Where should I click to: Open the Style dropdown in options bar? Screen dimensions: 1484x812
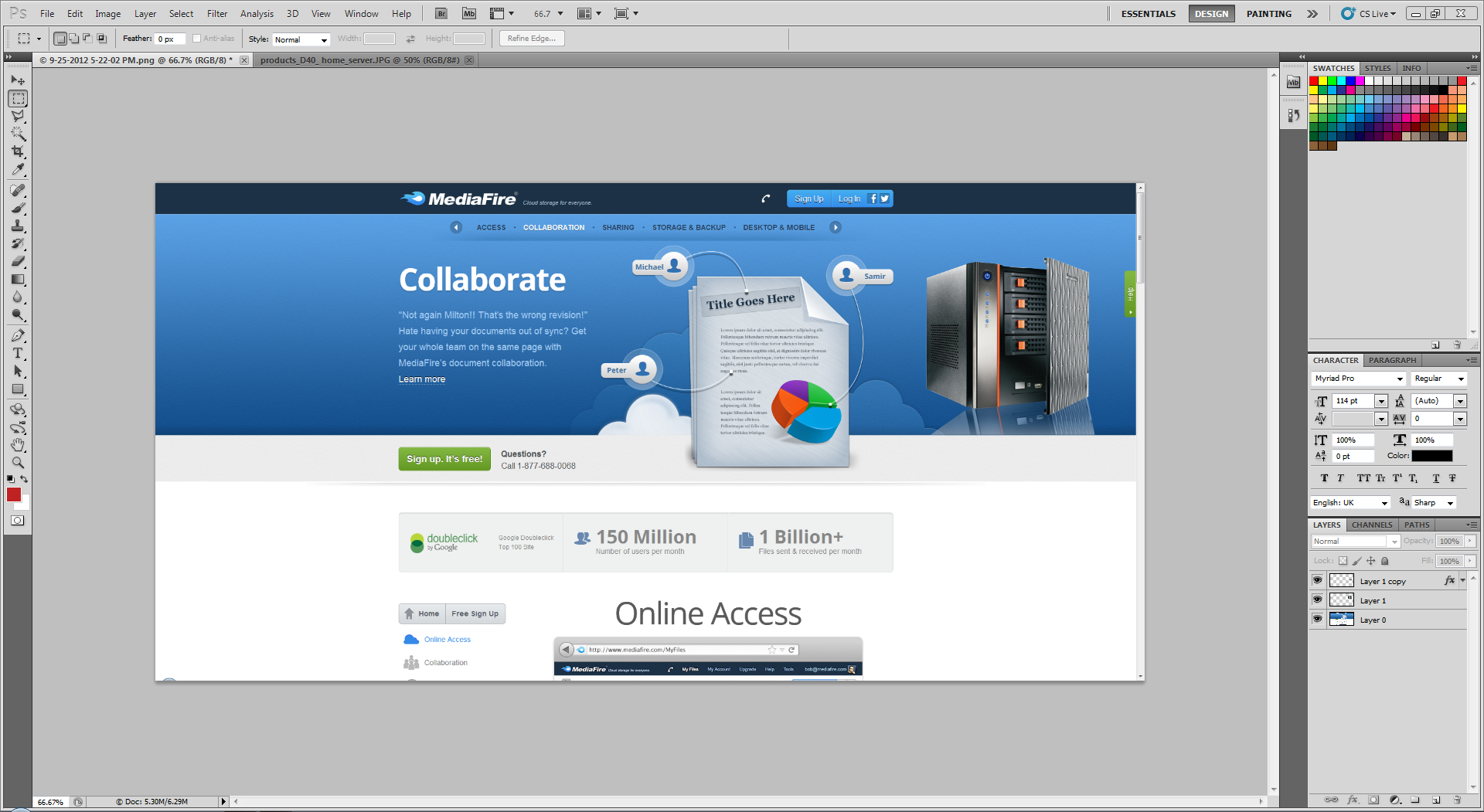tap(301, 39)
